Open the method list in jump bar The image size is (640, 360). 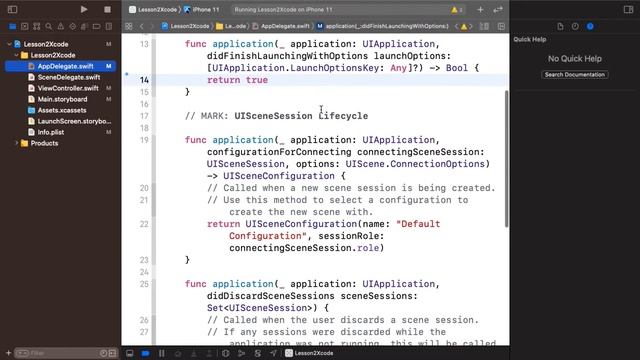[383, 26]
